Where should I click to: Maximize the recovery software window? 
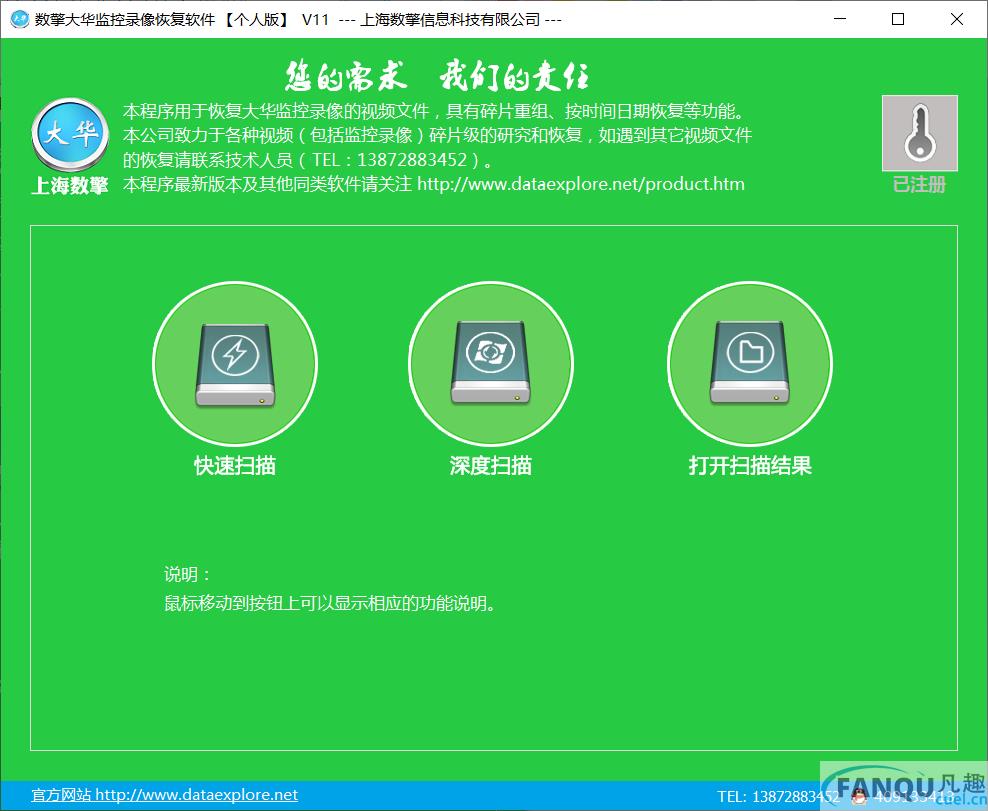(897, 19)
